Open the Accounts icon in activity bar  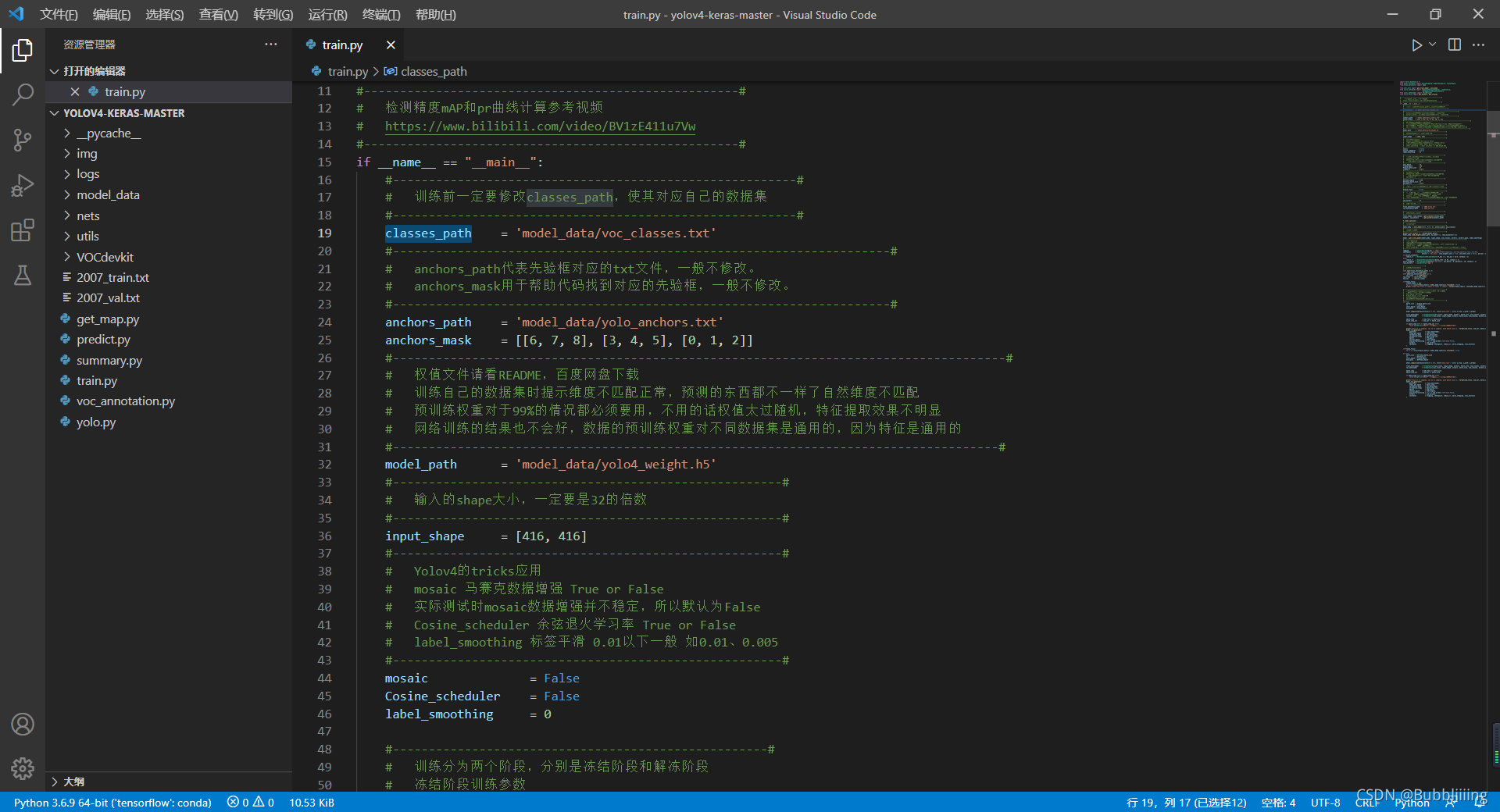23,724
